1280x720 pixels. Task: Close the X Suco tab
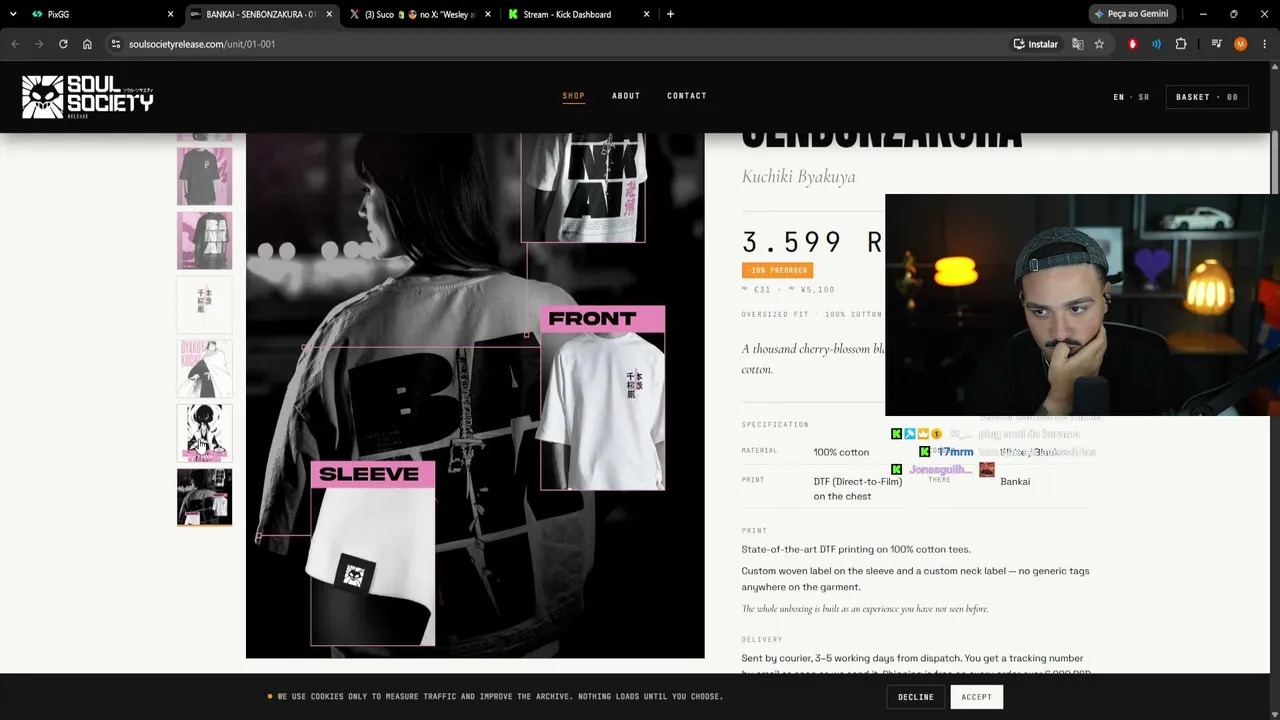click(x=488, y=14)
